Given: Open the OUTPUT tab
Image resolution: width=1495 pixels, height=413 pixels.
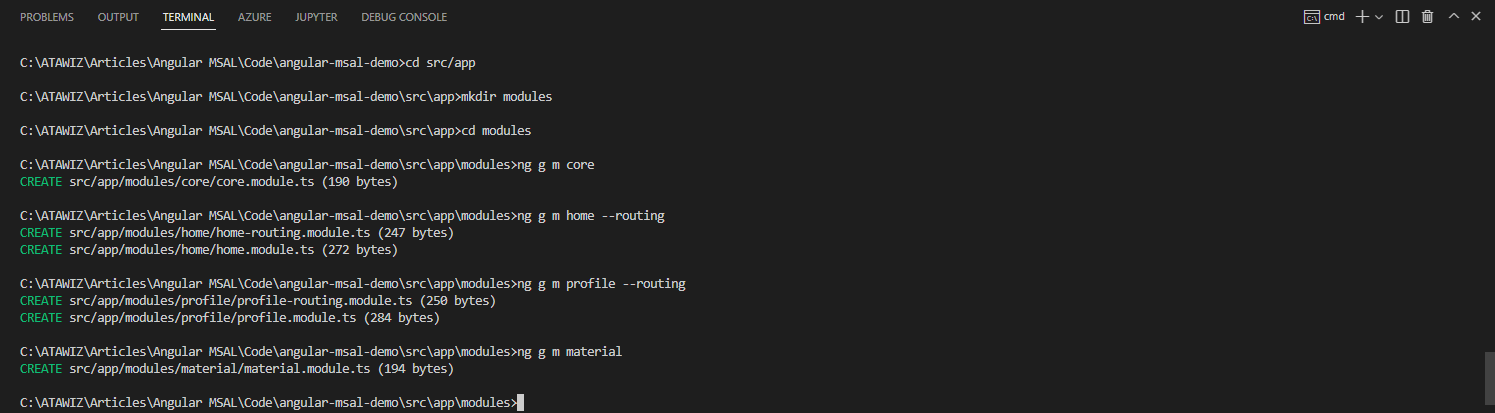Looking at the screenshot, I should tap(119, 17).
